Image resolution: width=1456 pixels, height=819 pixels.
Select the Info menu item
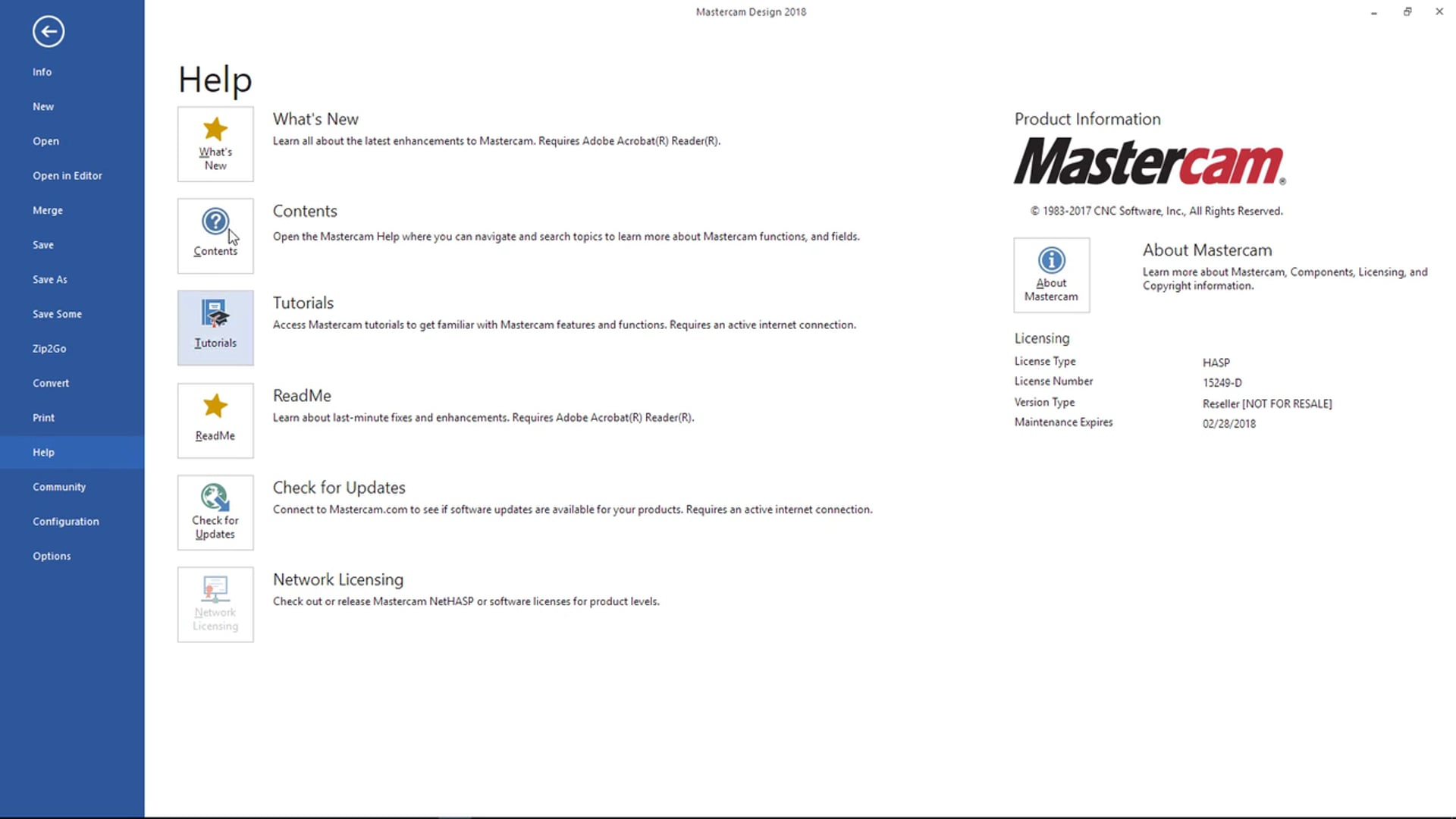pos(42,71)
